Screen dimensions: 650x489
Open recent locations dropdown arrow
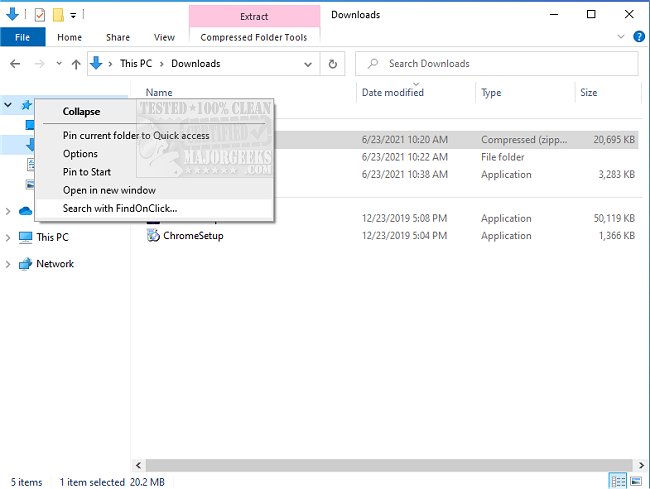point(59,63)
